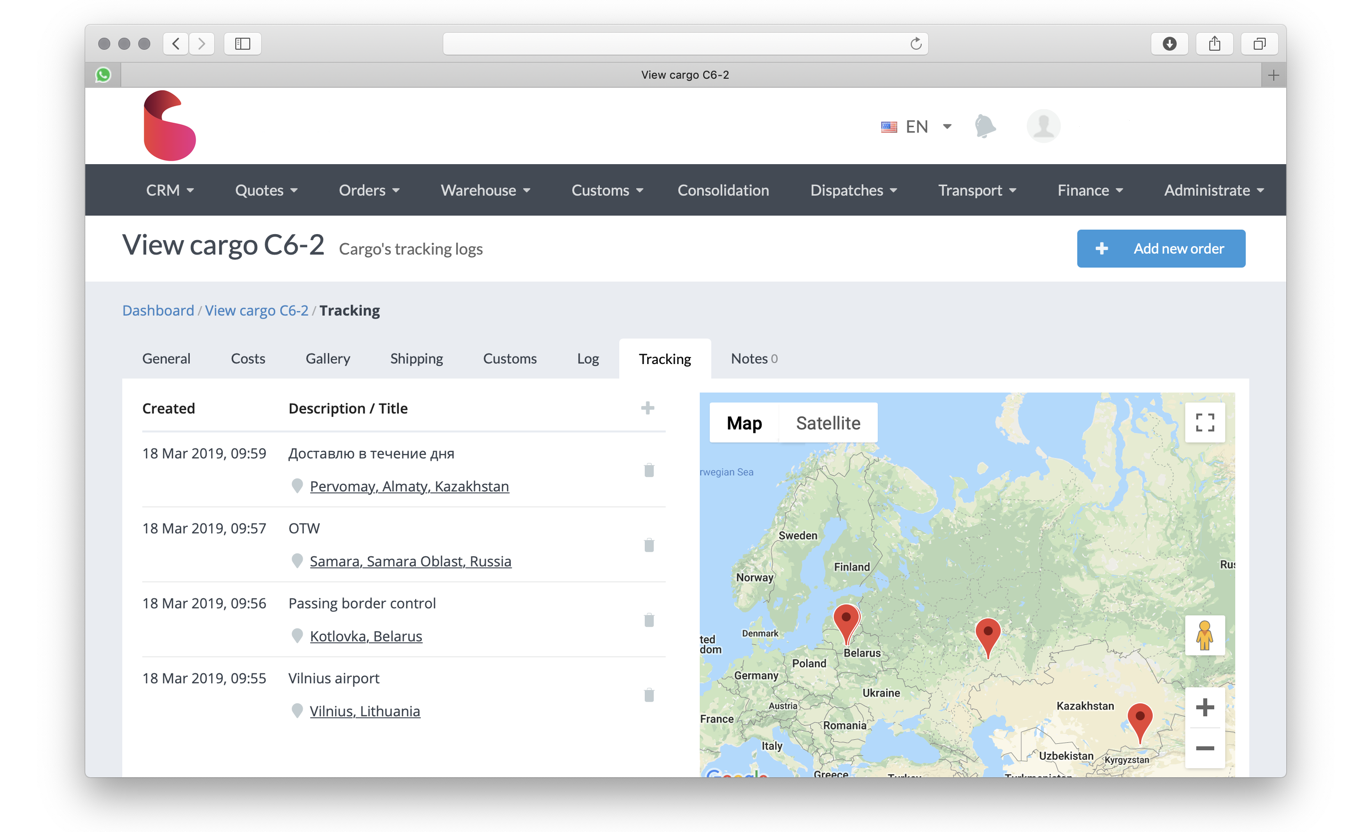Expand the Orders menu

[369, 190]
